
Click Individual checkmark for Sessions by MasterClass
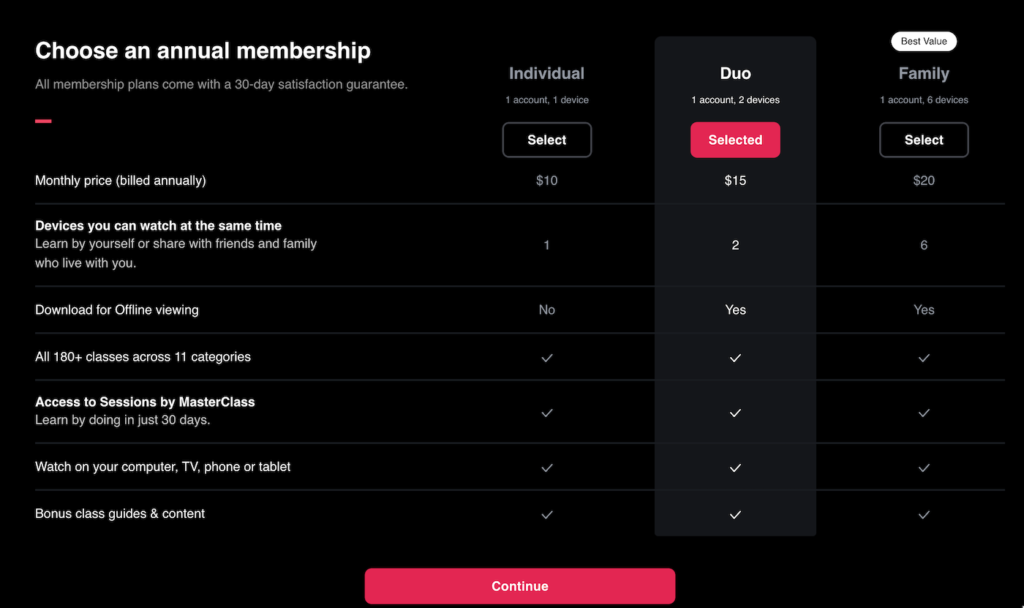pos(547,413)
